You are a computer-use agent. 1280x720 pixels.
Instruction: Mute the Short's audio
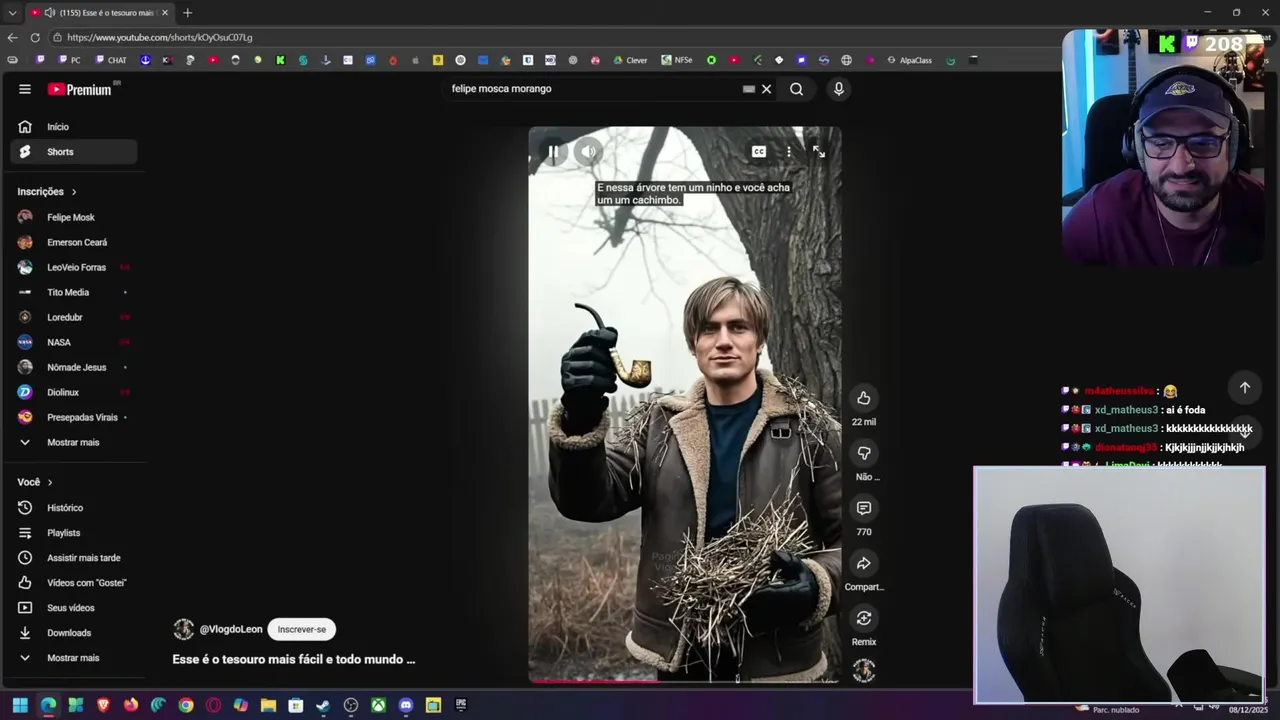[588, 152]
